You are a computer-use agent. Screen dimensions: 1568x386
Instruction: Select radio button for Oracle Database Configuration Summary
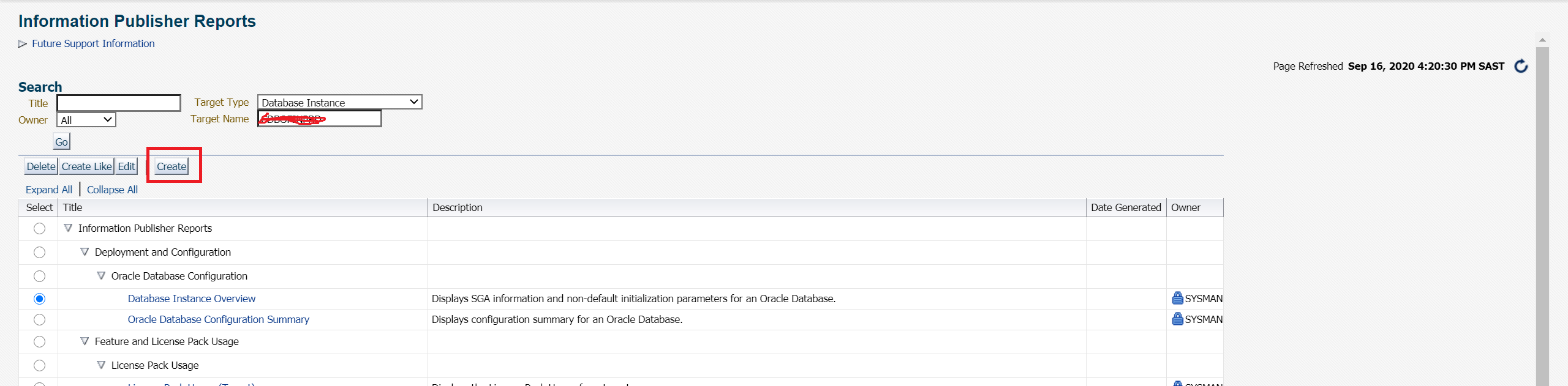(40, 319)
